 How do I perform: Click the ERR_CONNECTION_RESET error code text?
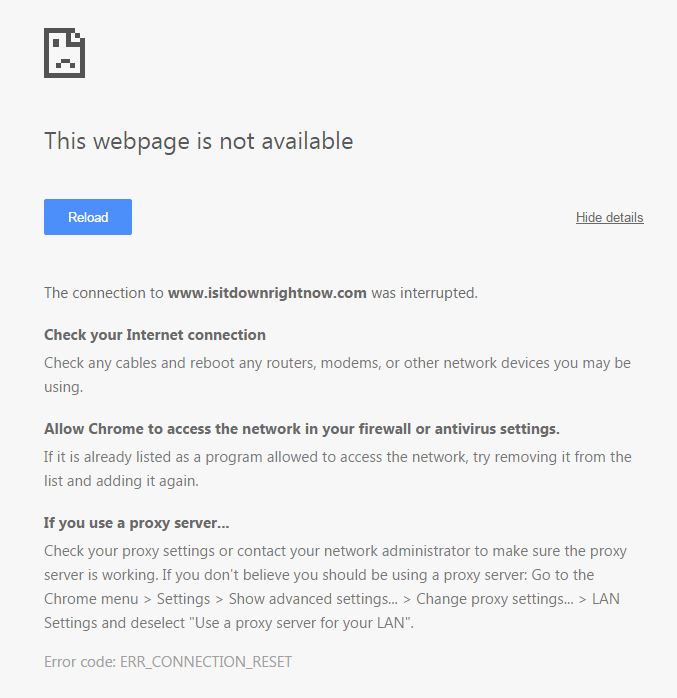[x=206, y=661]
